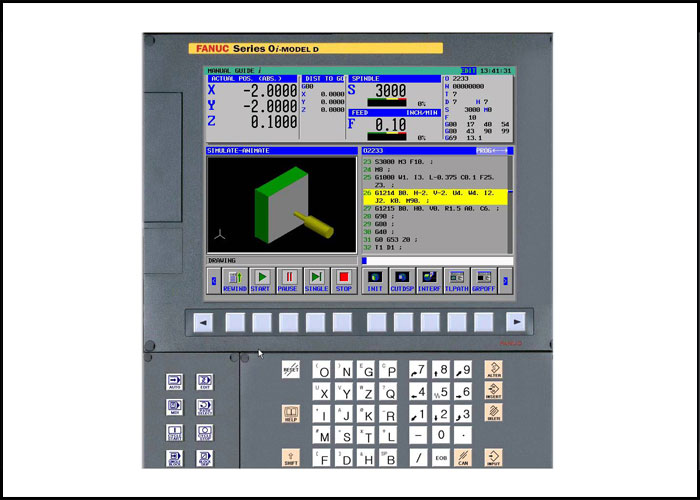
Task: Click the program list scrollbar
Action: click(511, 204)
